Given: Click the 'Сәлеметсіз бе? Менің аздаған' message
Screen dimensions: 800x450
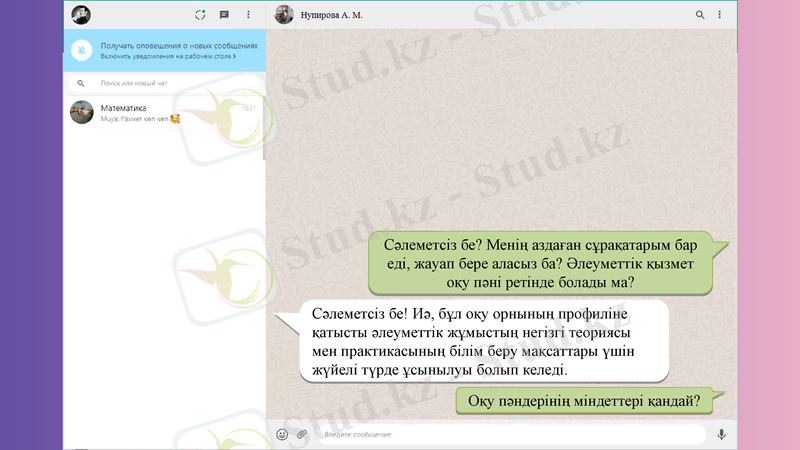Looking at the screenshot, I should coord(540,263).
